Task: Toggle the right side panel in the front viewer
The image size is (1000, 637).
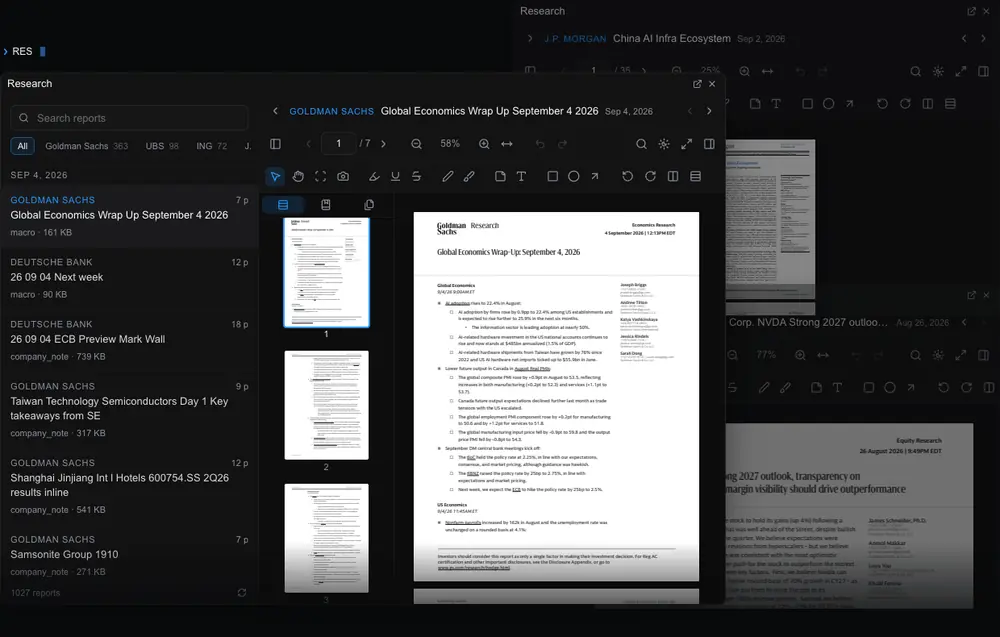Action: coord(709,144)
